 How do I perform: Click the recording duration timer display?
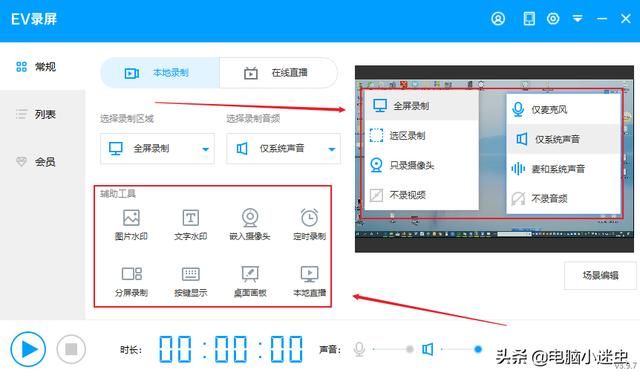pos(231,349)
